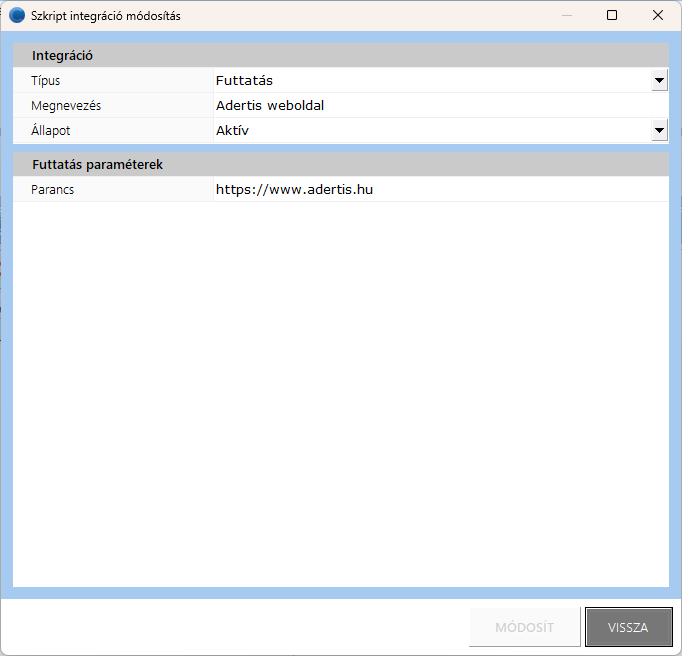Click the window title text

(x=106, y=16)
